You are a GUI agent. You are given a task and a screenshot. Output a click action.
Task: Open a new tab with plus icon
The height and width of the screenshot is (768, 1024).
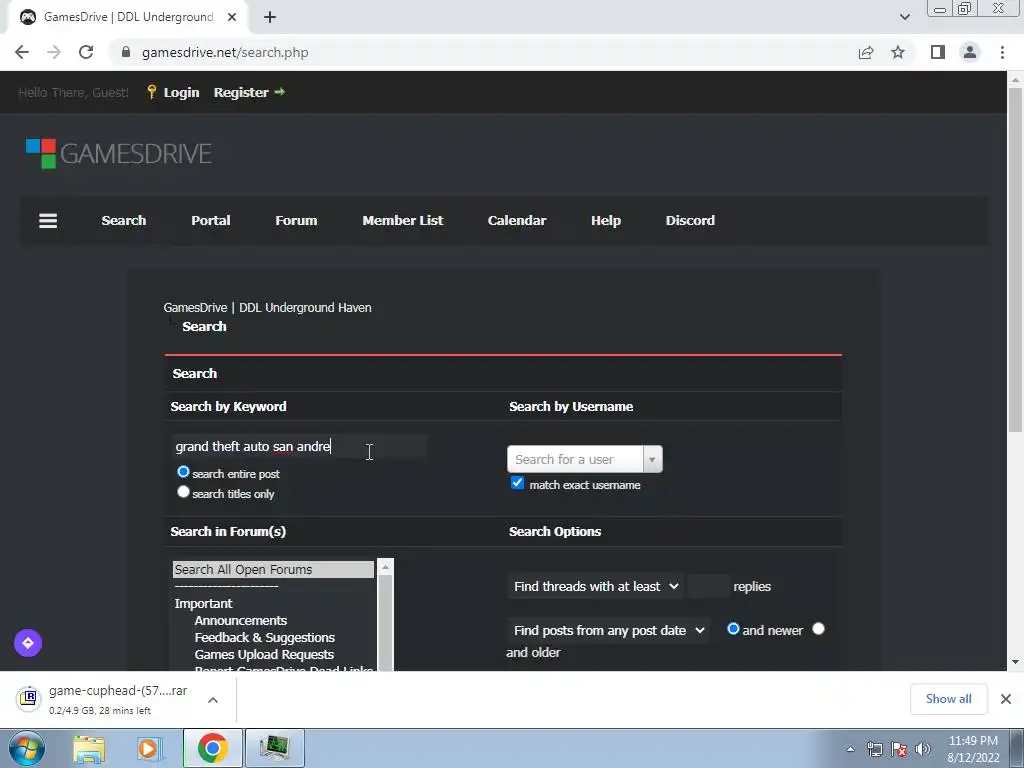[x=270, y=17]
